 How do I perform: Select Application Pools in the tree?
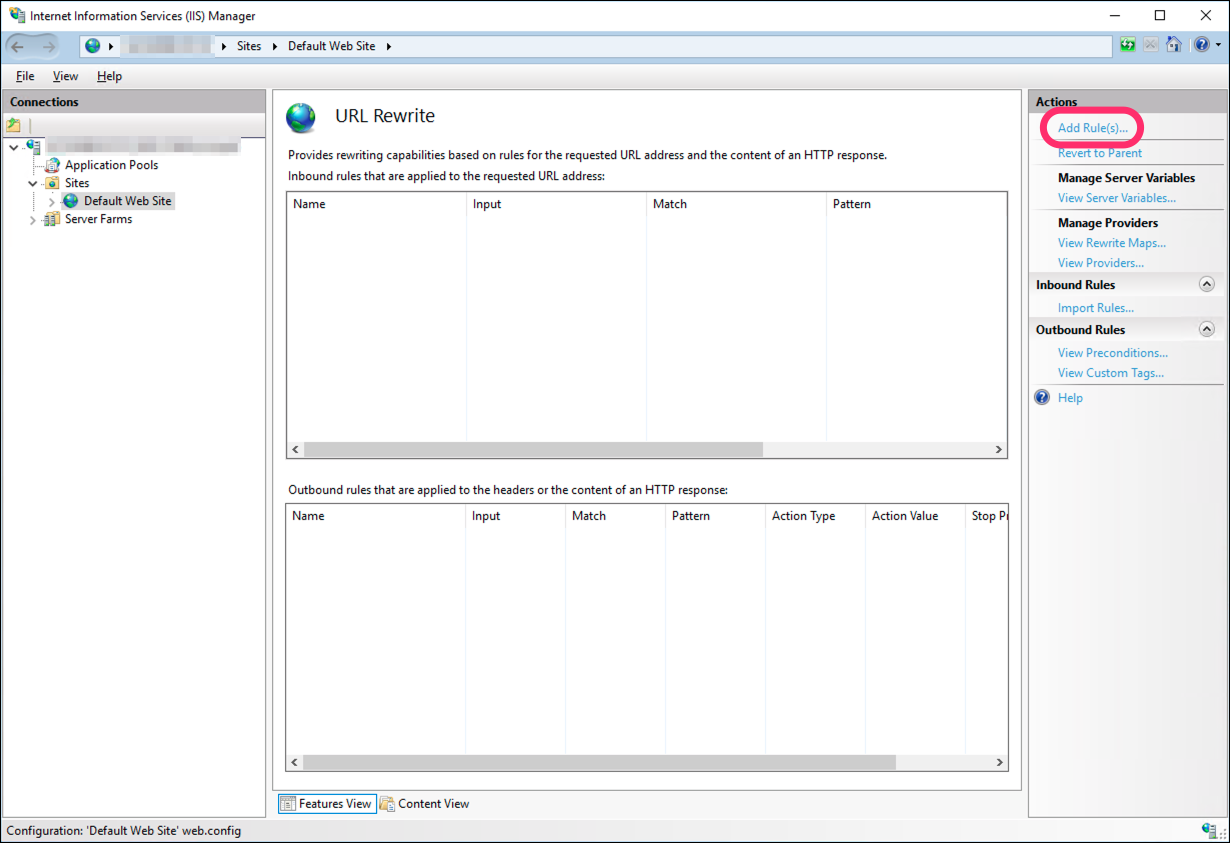(x=111, y=165)
